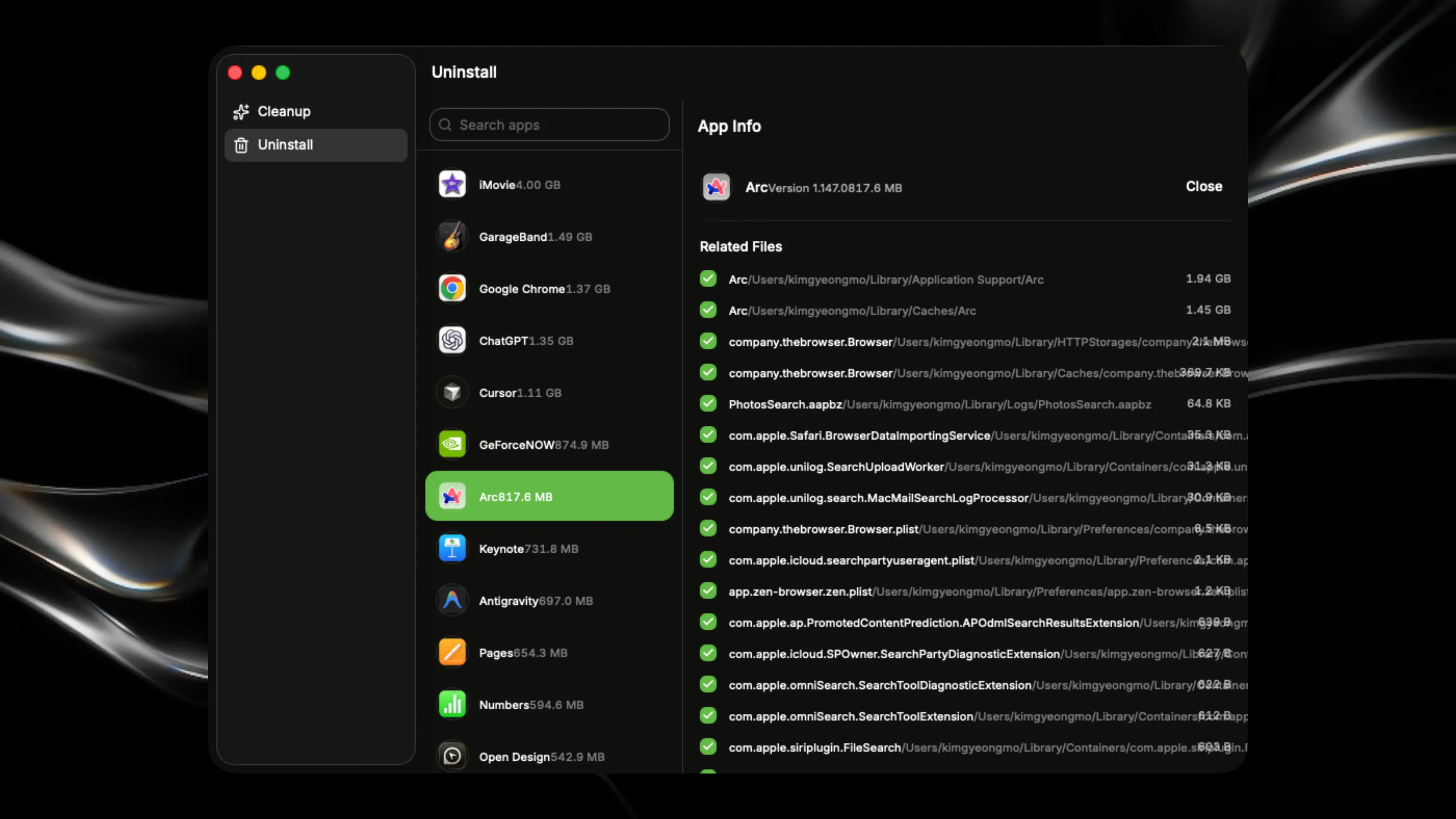Uncheck SearchToolDiagnosticExtension checkbox
Screen dimensions: 1456x819
[x=708, y=684]
